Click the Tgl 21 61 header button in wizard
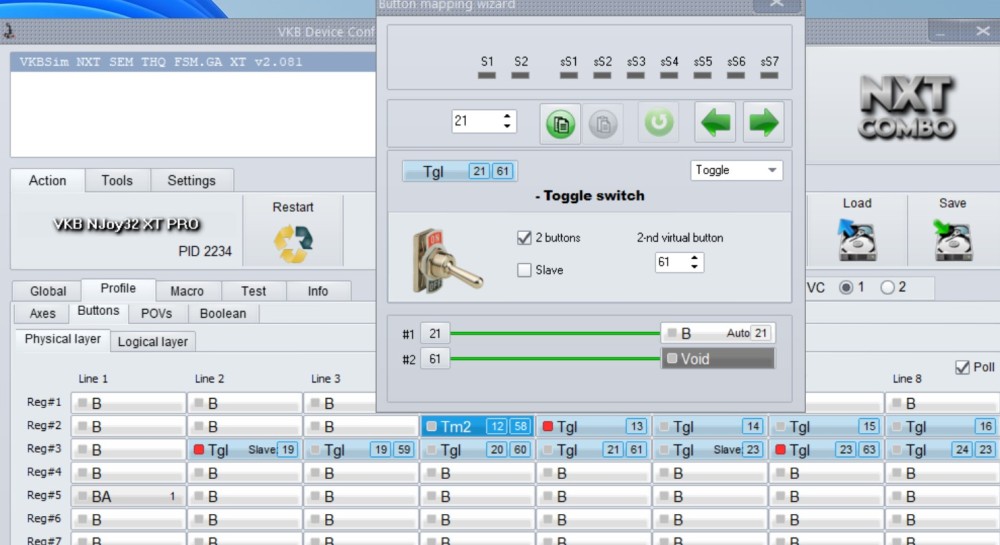Image resolution: width=1000 pixels, height=545 pixels. point(460,171)
